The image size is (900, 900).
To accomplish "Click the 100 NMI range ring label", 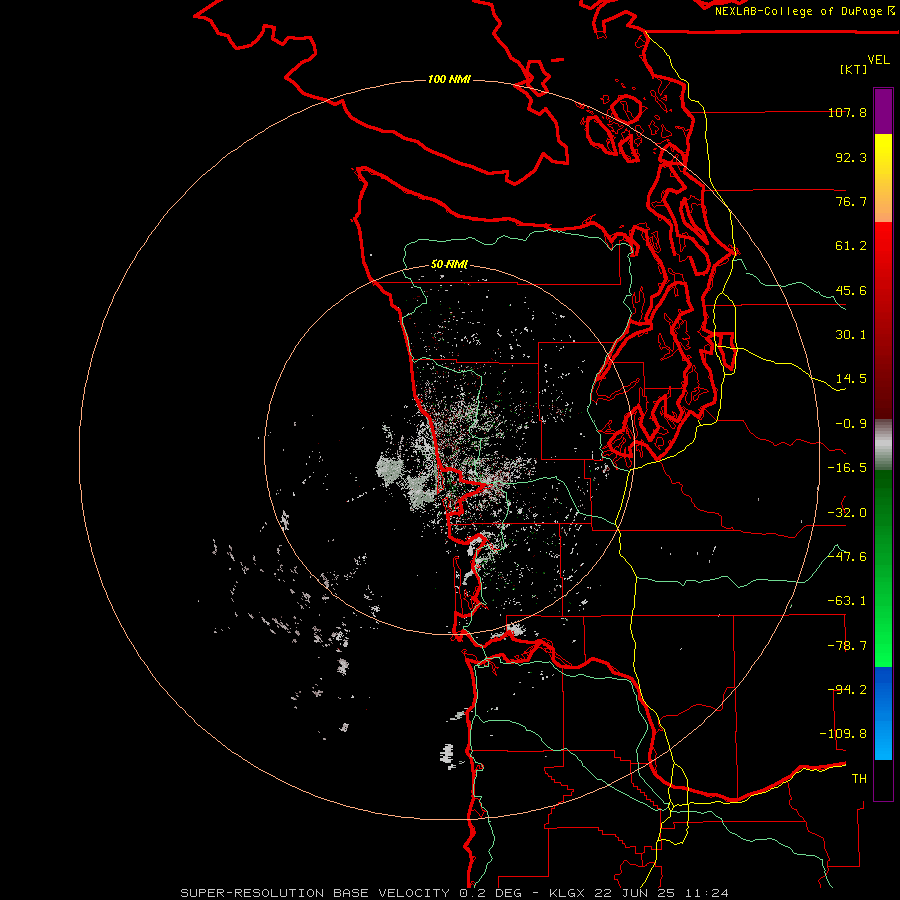I will click(449, 79).
